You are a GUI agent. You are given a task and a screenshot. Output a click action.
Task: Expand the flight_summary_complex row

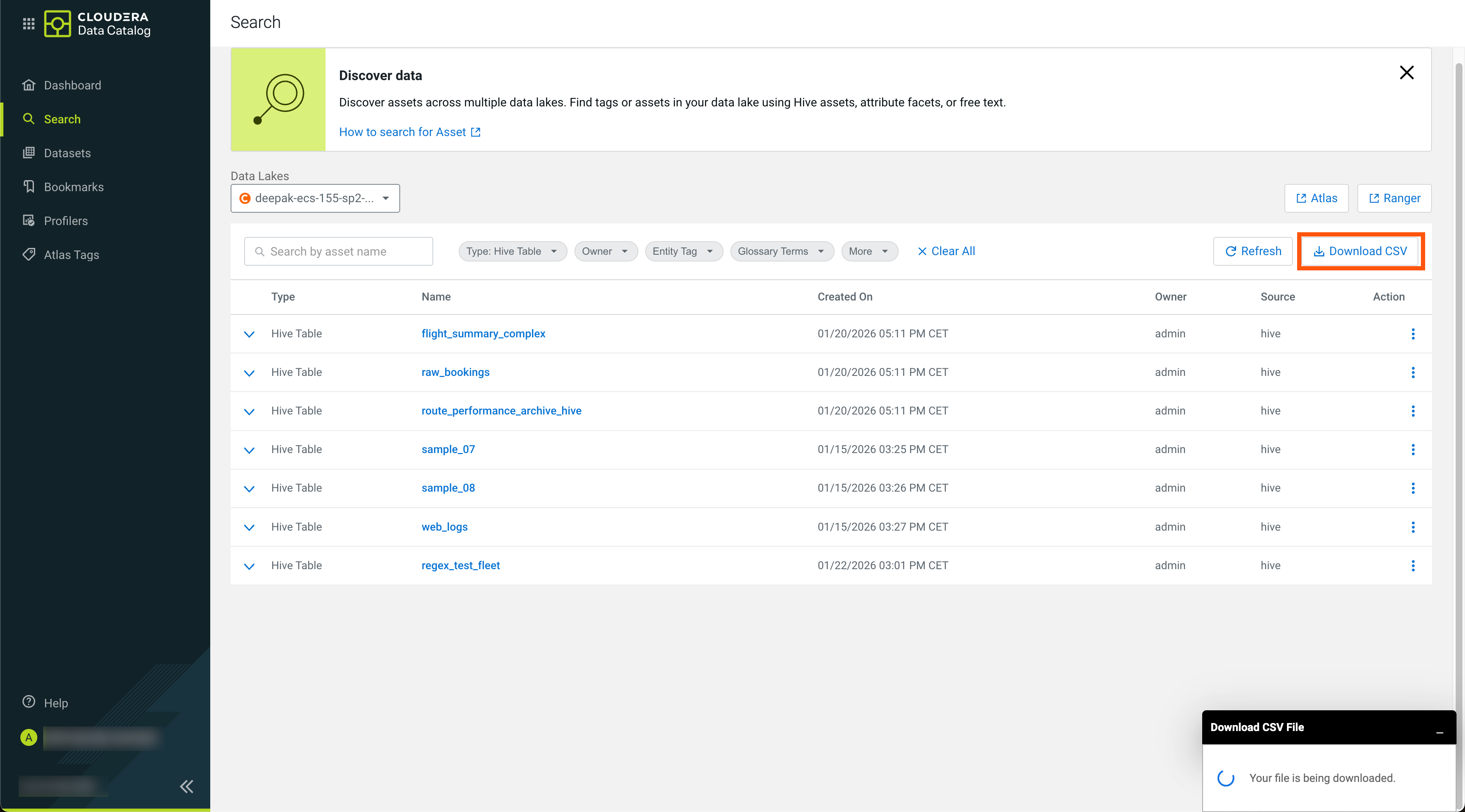249,334
